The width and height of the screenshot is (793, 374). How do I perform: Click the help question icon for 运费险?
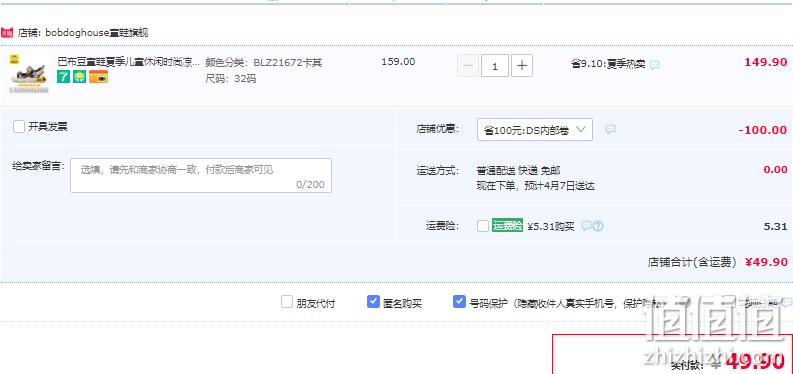point(598,226)
